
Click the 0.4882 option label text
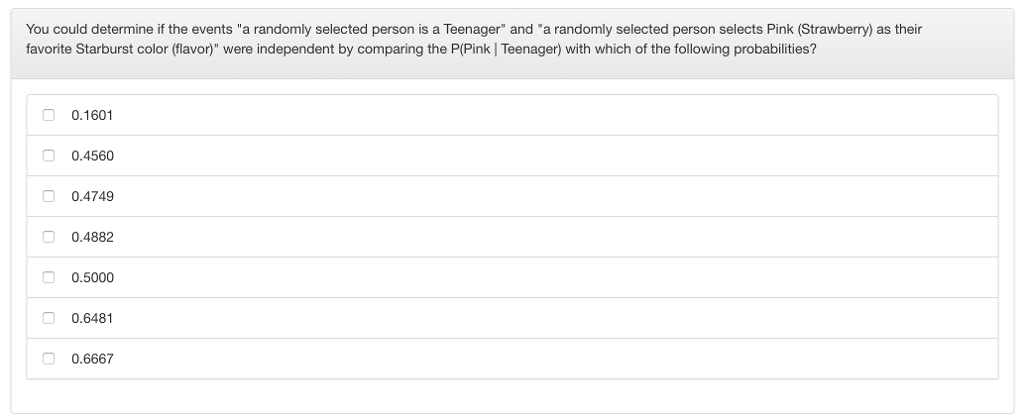92,237
